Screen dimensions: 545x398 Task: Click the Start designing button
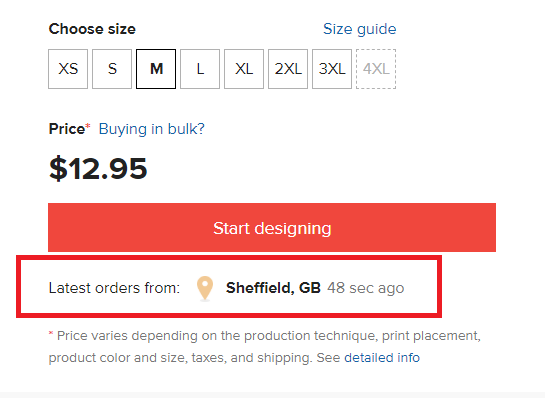point(272,227)
